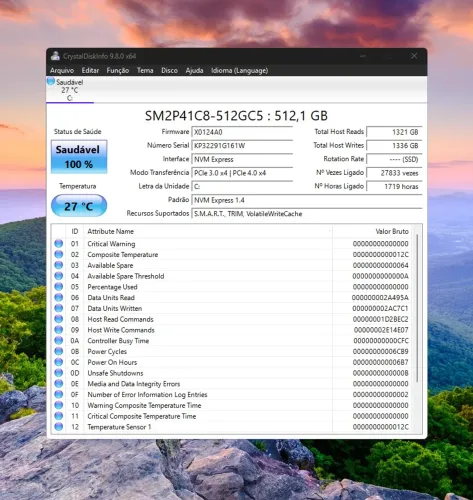Viewport: 473px width, 500px height.
Task: Click the blue status icon for Warning Composite Temperature Time
Action: (x=59, y=405)
